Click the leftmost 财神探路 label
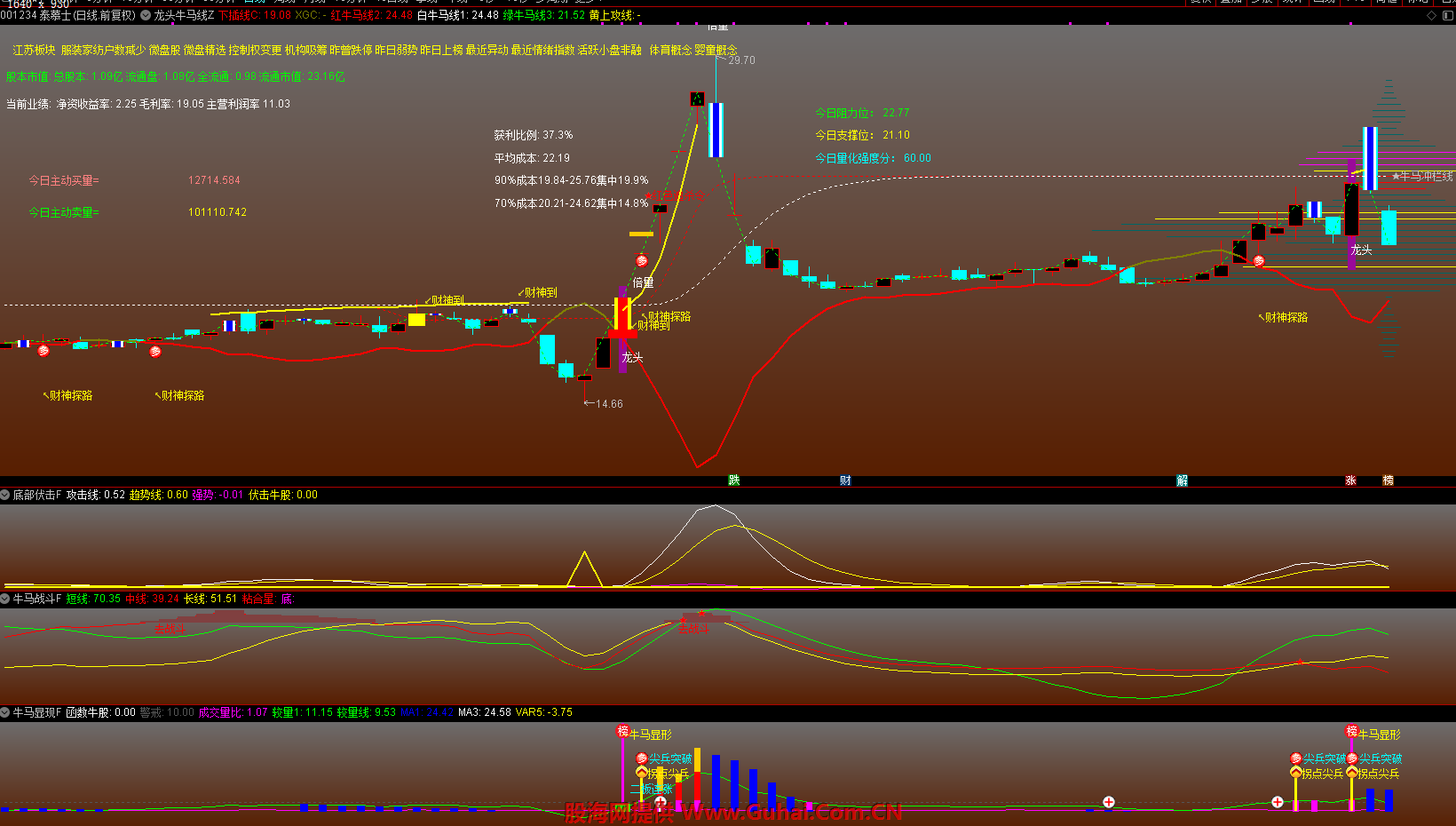1456x826 pixels. pyautogui.click(x=68, y=395)
